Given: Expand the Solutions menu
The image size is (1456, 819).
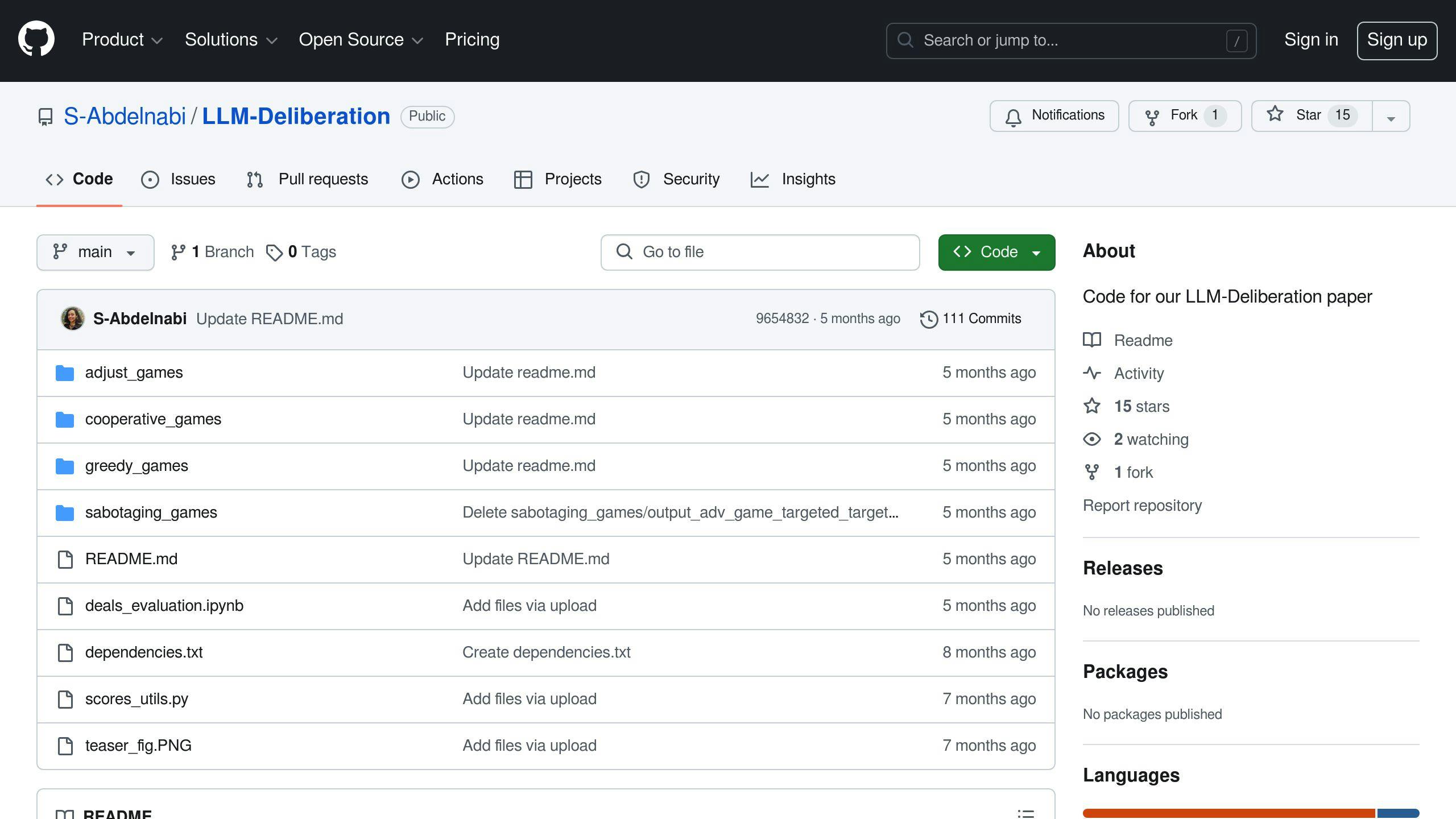Looking at the screenshot, I should (231, 40).
